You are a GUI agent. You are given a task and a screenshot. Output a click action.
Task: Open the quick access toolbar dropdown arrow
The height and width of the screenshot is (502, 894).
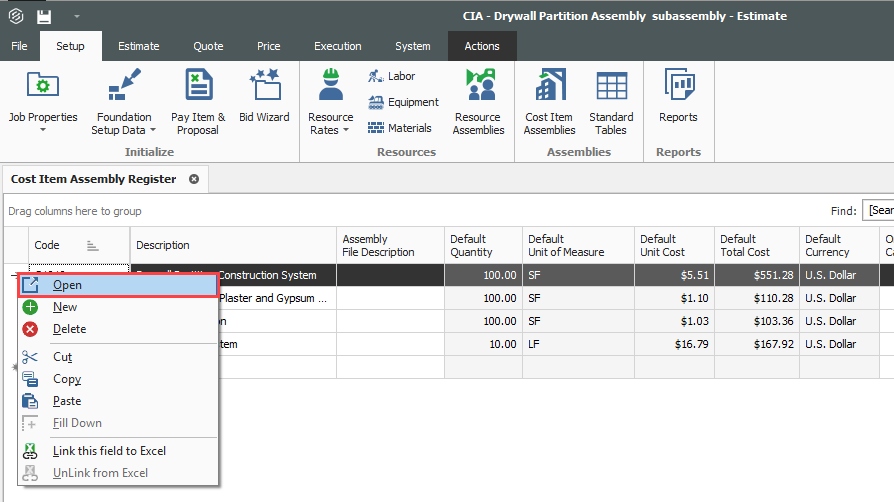(x=77, y=16)
